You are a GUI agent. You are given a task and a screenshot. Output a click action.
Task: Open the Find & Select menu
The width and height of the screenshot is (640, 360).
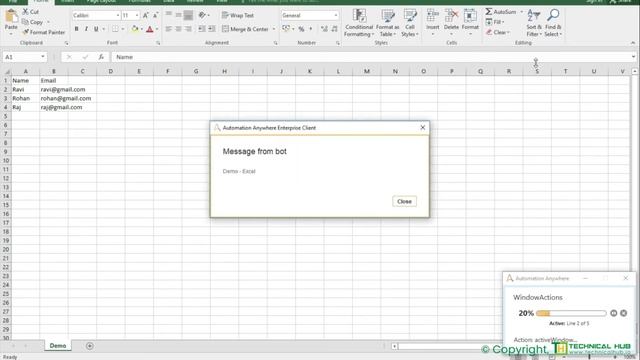pos(553,23)
